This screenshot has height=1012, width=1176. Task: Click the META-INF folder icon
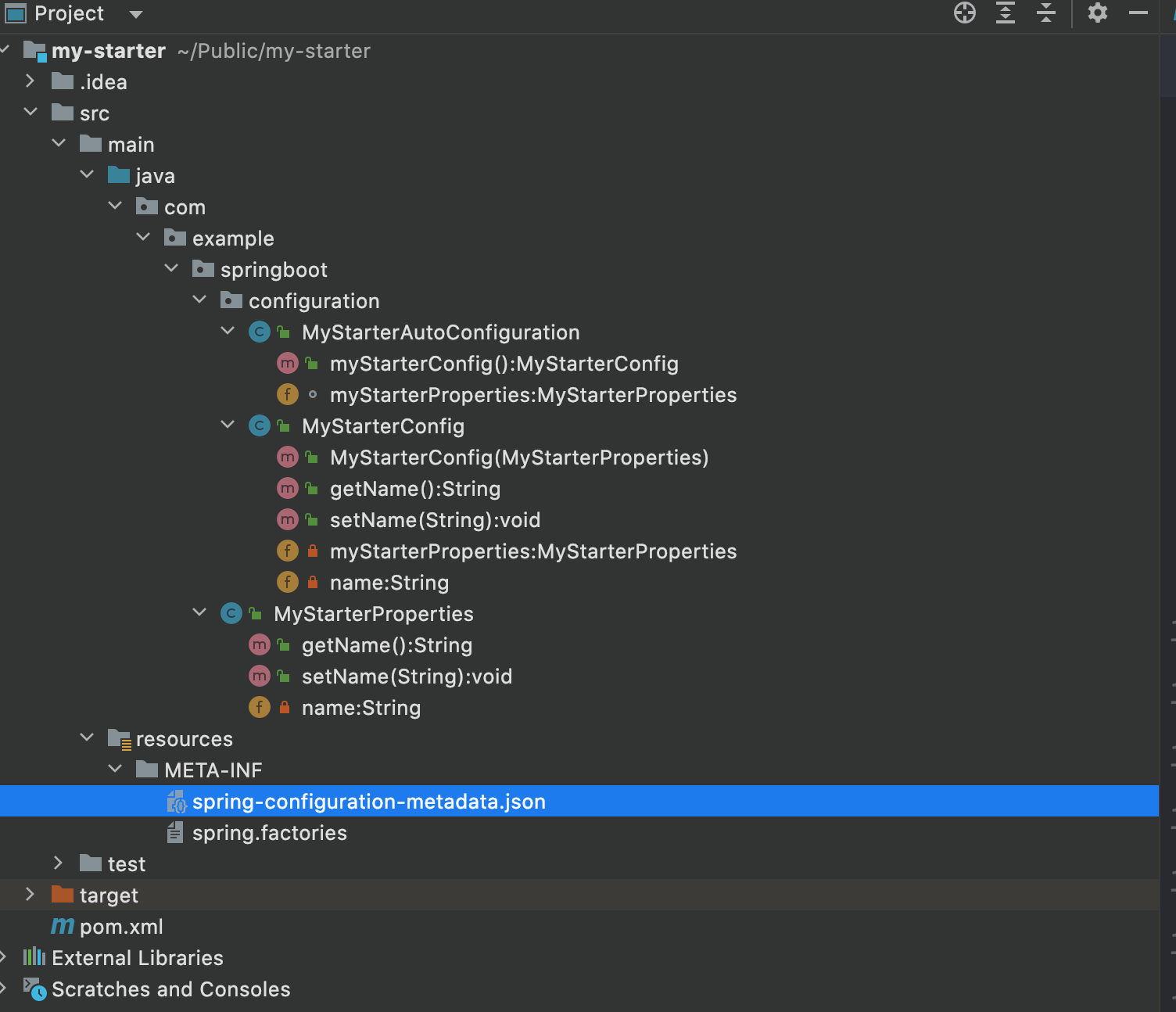pos(147,770)
